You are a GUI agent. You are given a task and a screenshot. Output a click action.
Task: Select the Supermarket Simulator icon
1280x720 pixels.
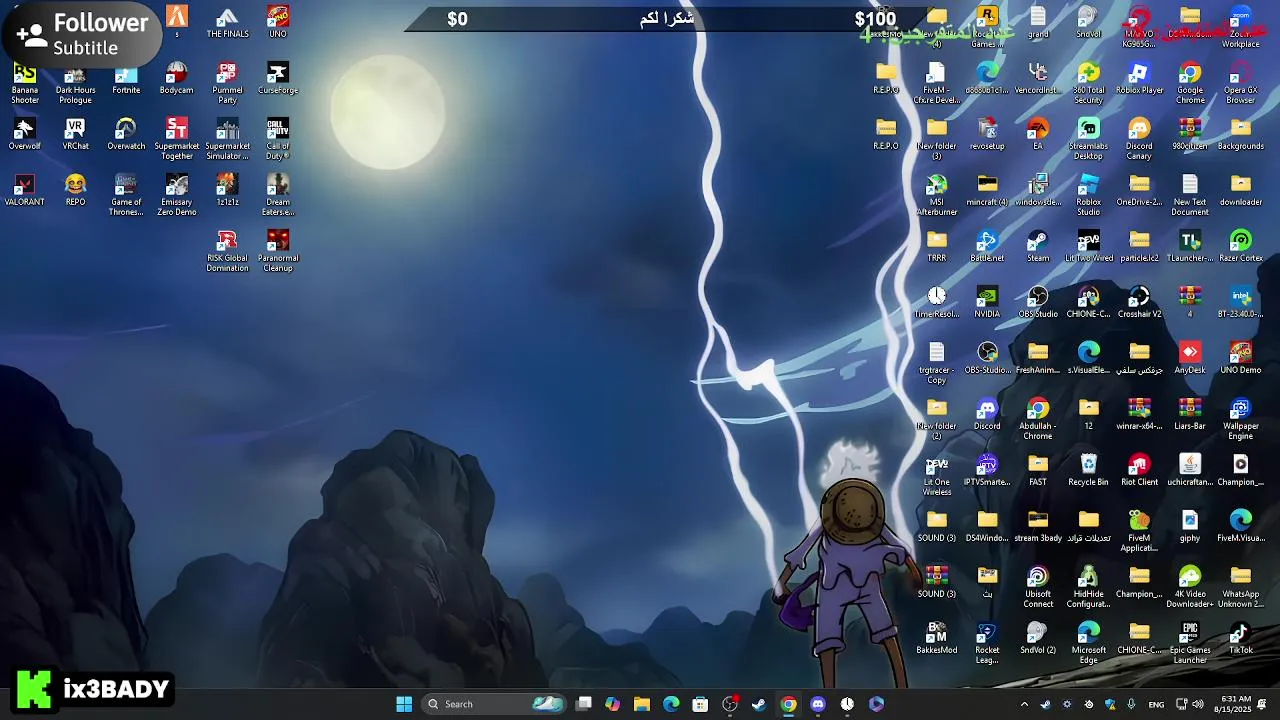[227, 139]
